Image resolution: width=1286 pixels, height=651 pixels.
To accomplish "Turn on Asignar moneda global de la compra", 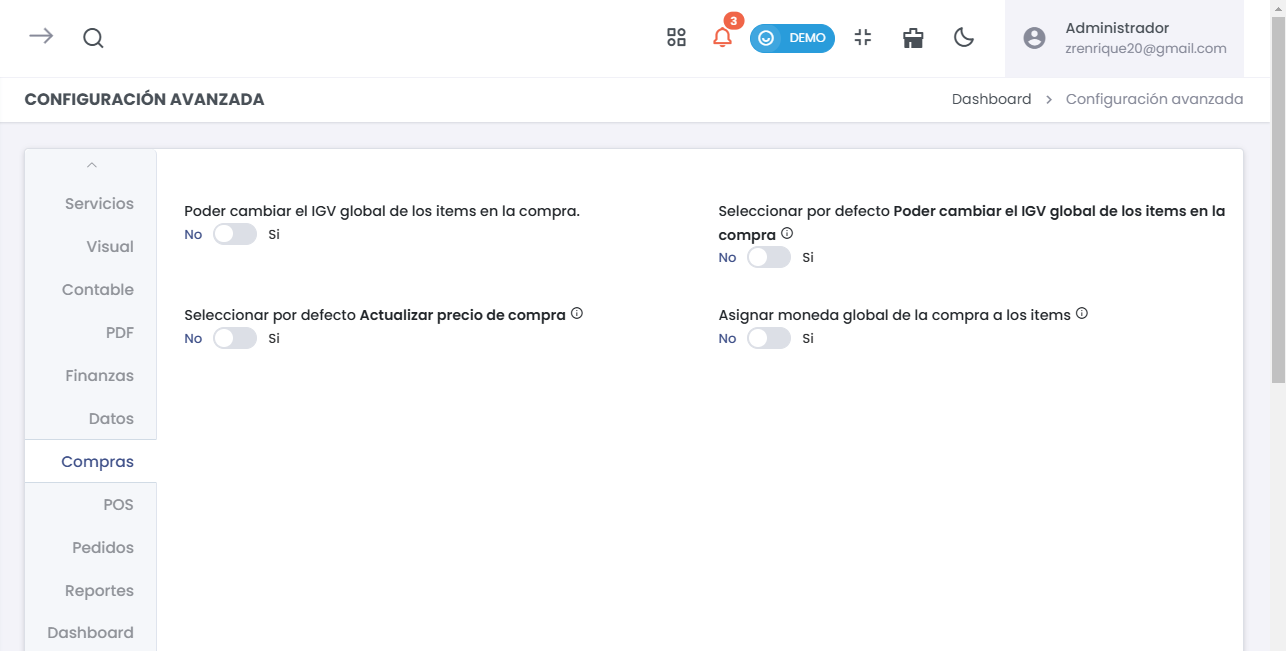I will pos(768,338).
